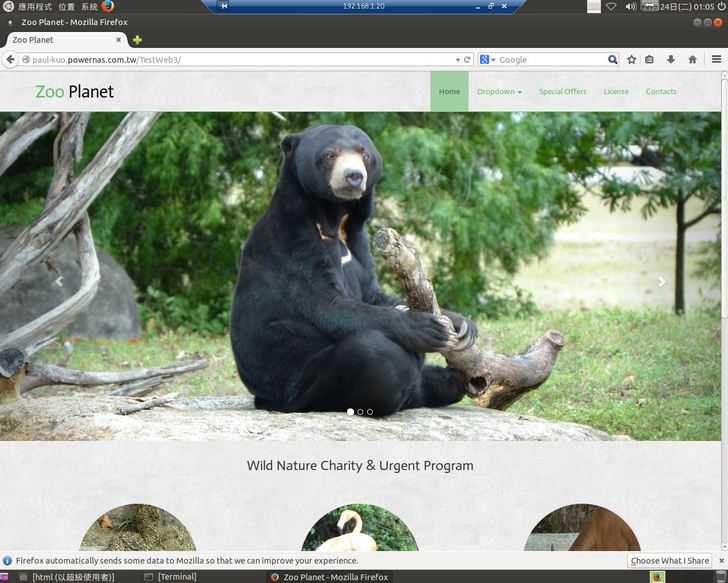Screen dimensions: 728x583
Task: Click the network indicator in the top panel
Action: point(611,6)
